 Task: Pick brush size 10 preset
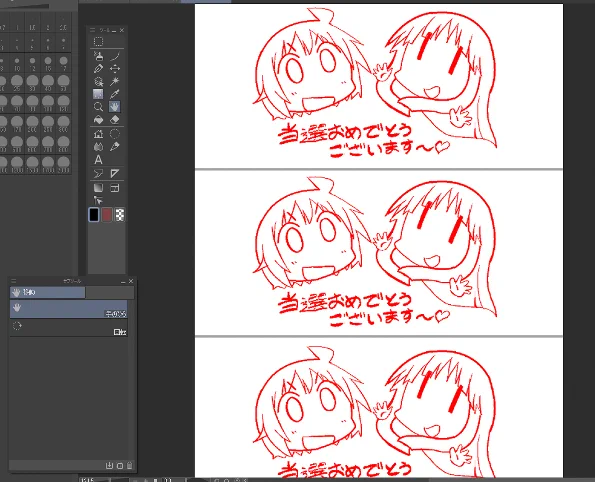[17, 63]
